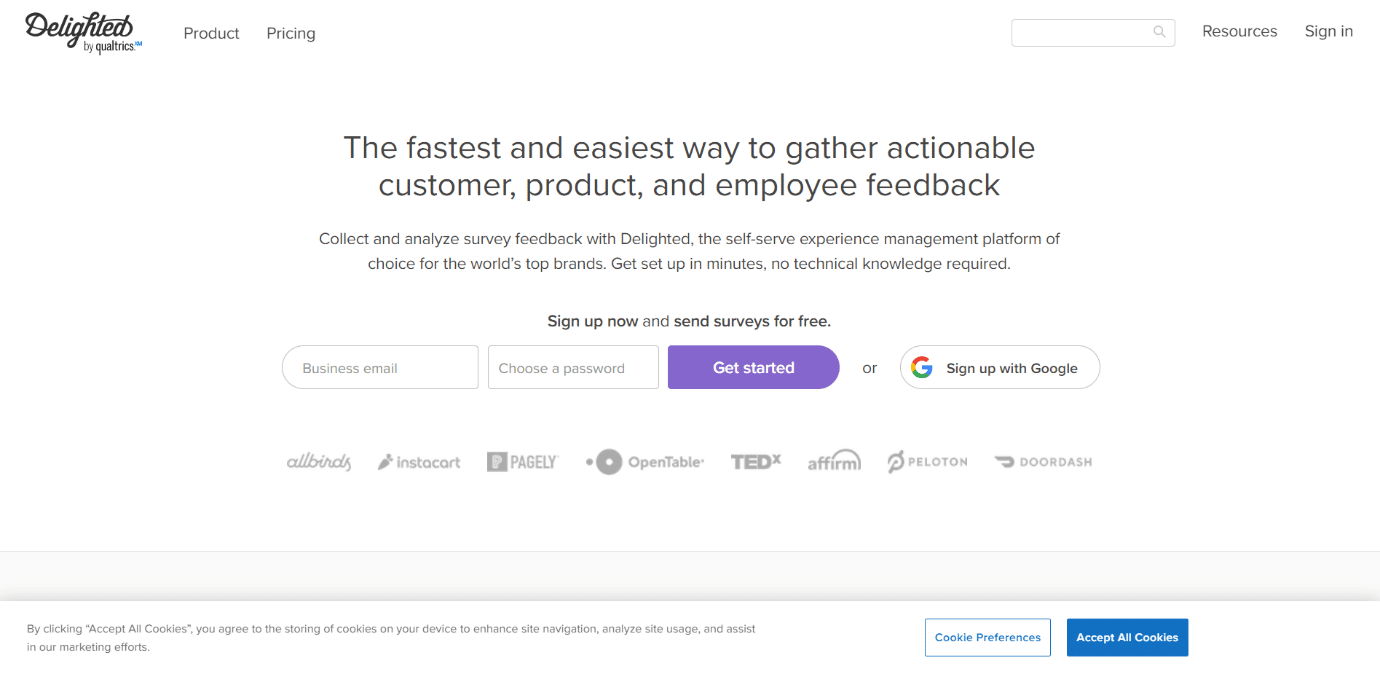
Task: Click the search magnifier icon
Action: 1159,32
